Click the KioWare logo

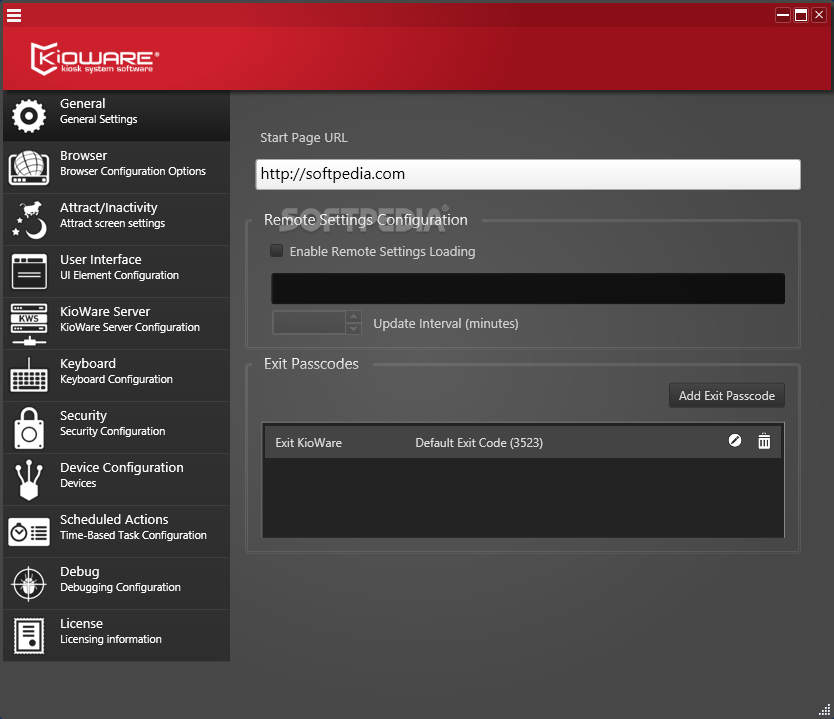pos(95,58)
